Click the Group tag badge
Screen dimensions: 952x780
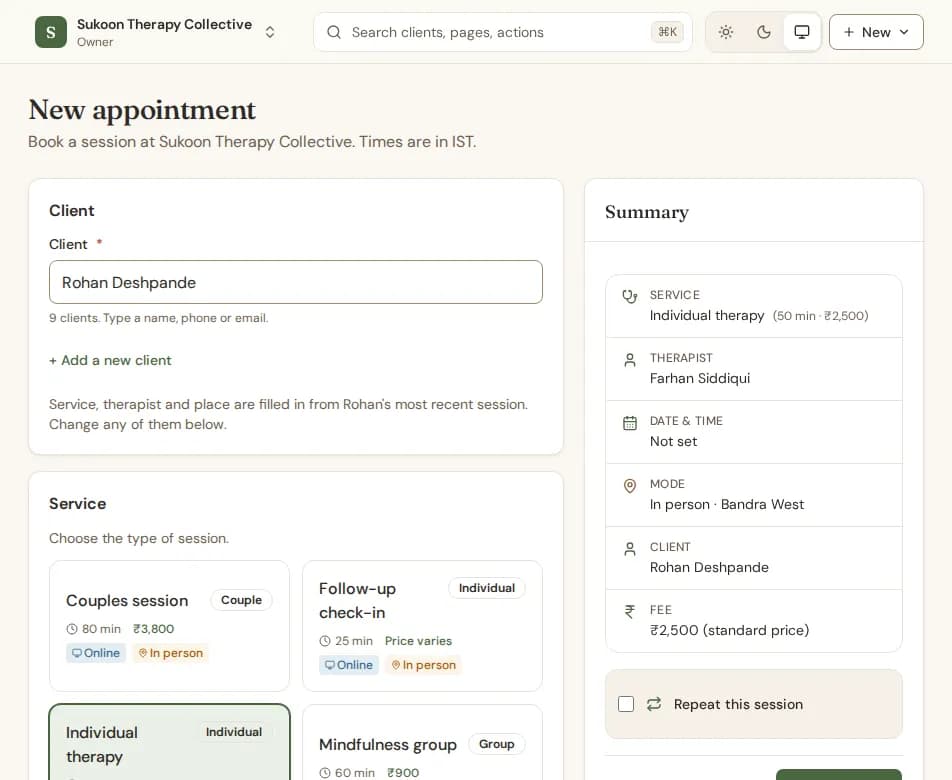[x=496, y=744]
